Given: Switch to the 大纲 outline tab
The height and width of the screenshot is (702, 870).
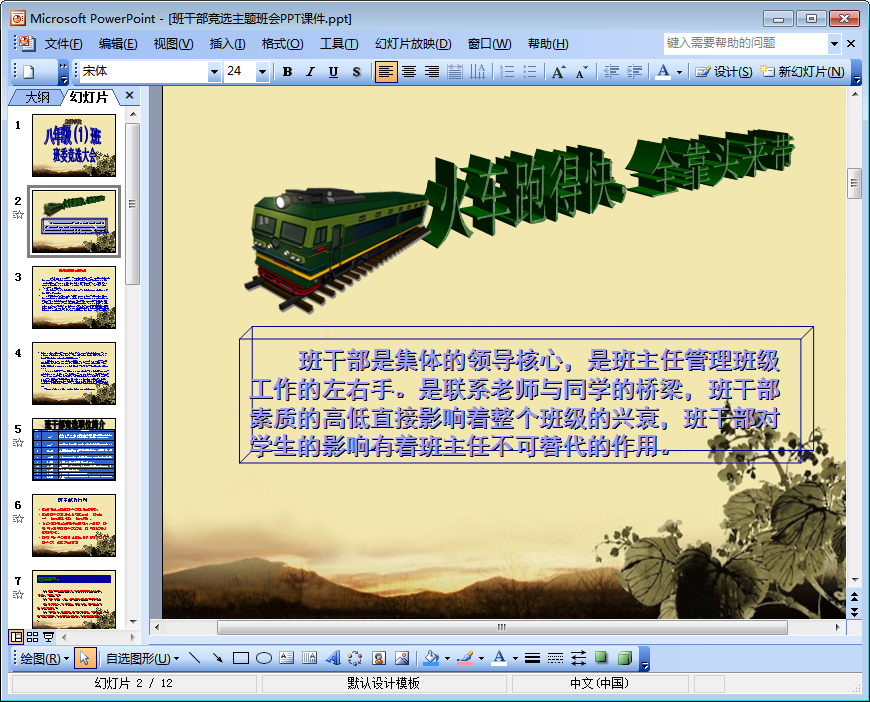Looking at the screenshot, I should [x=37, y=97].
